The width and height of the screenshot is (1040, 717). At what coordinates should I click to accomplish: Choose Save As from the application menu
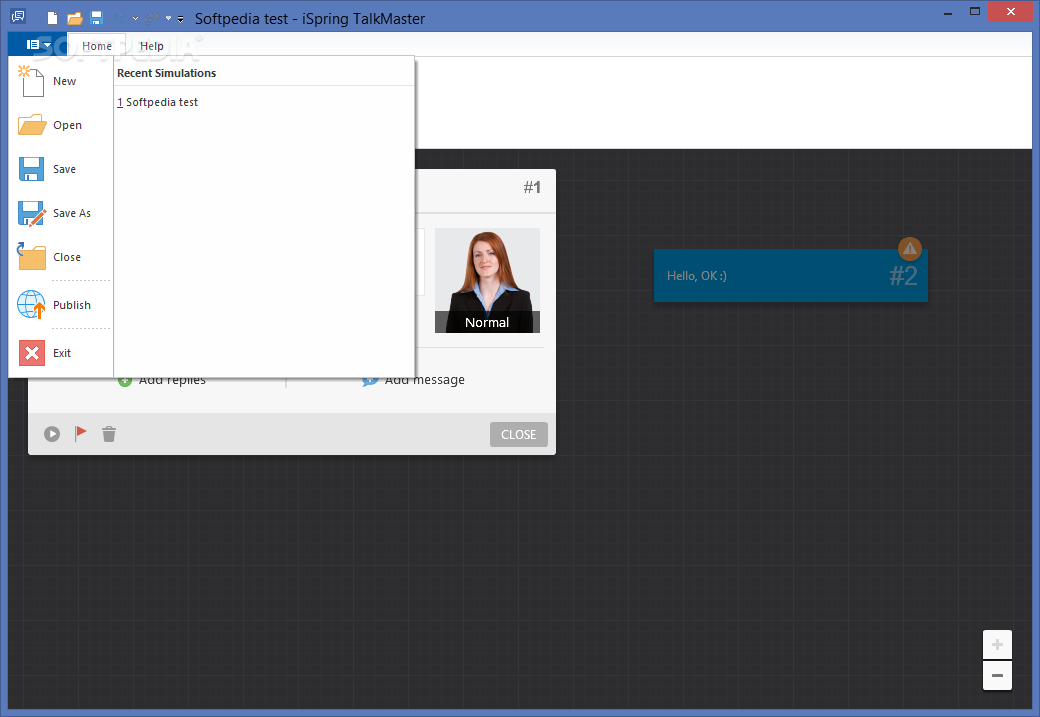pos(61,213)
